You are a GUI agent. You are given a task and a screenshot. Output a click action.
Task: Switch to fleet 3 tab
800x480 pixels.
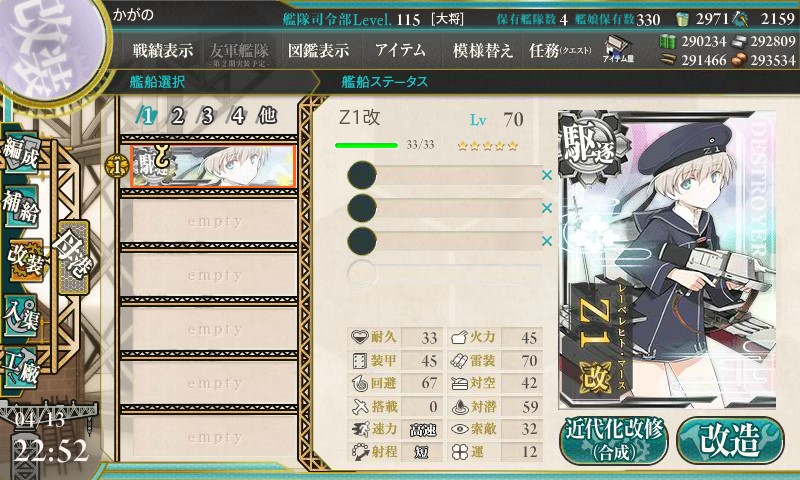tap(207, 116)
